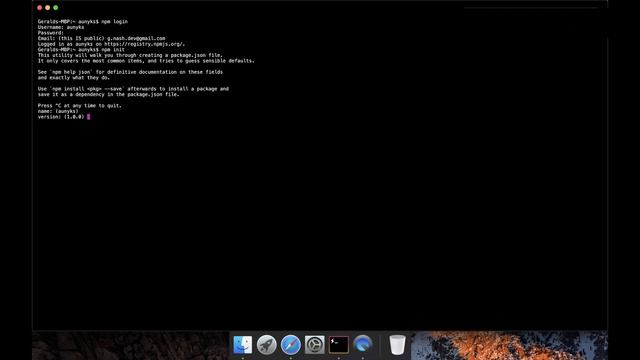Click the 'name: (aunyks)' prompt line
This screenshot has height=360, width=640.
pyautogui.click(x=58, y=111)
